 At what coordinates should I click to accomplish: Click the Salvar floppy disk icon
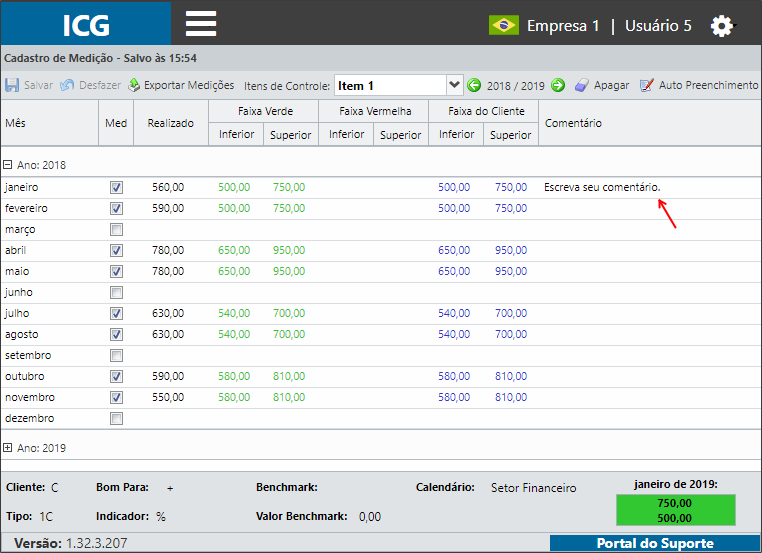coord(12,85)
